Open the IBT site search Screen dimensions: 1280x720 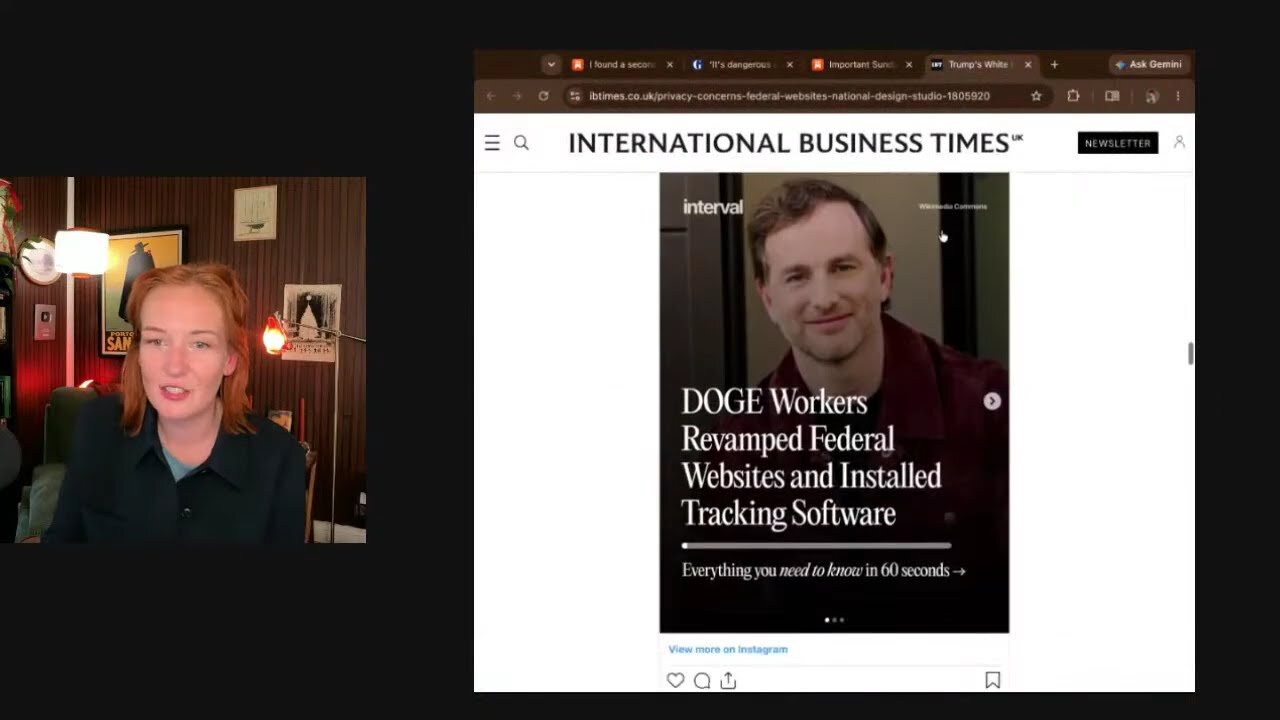521,143
